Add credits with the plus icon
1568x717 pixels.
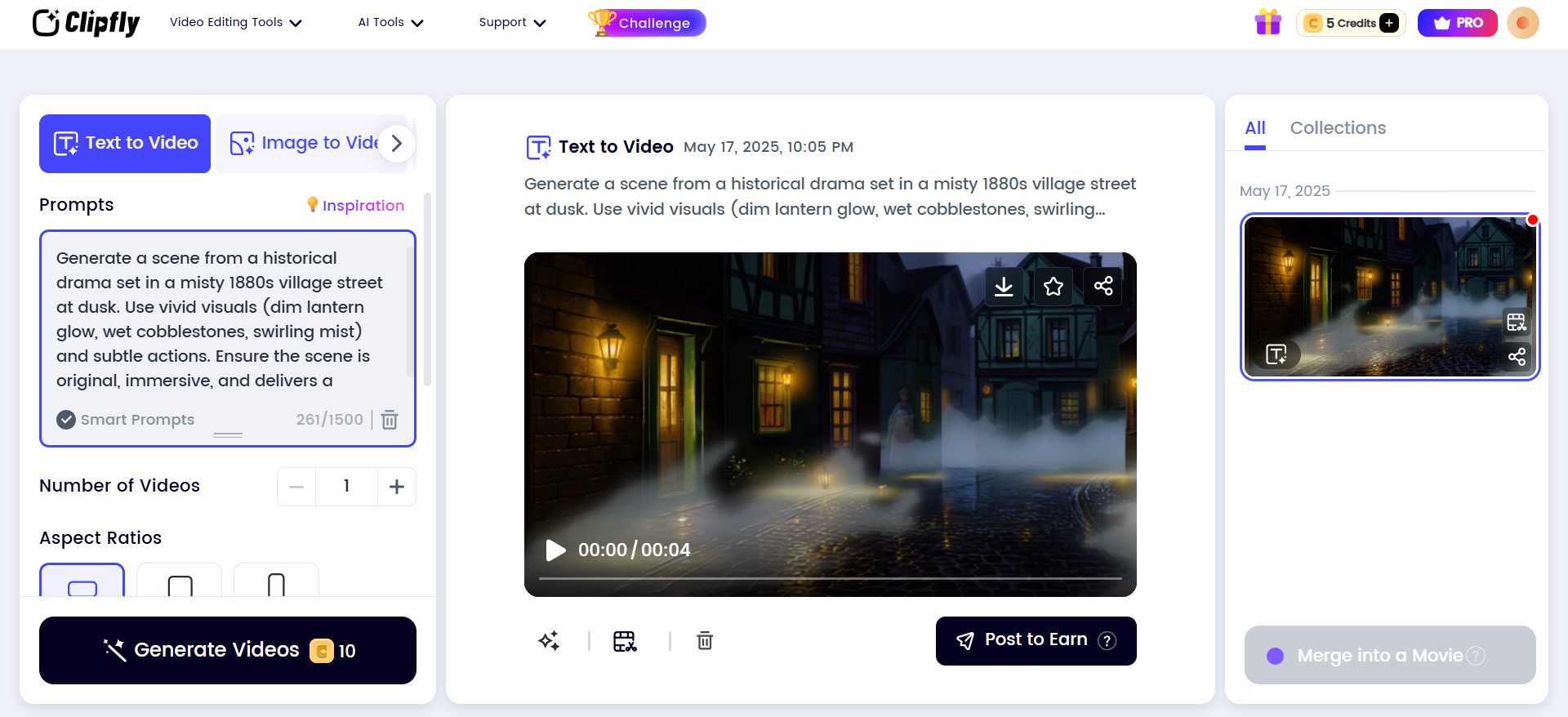(x=1389, y=23)
